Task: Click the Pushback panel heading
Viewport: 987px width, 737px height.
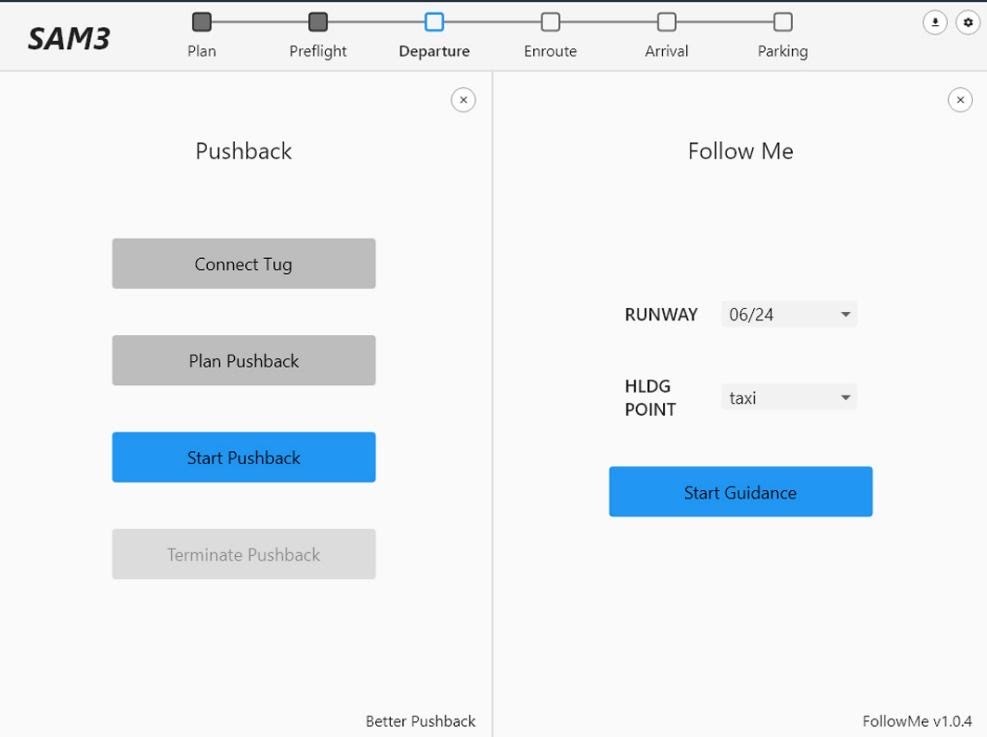Action: tap(244, 151)
